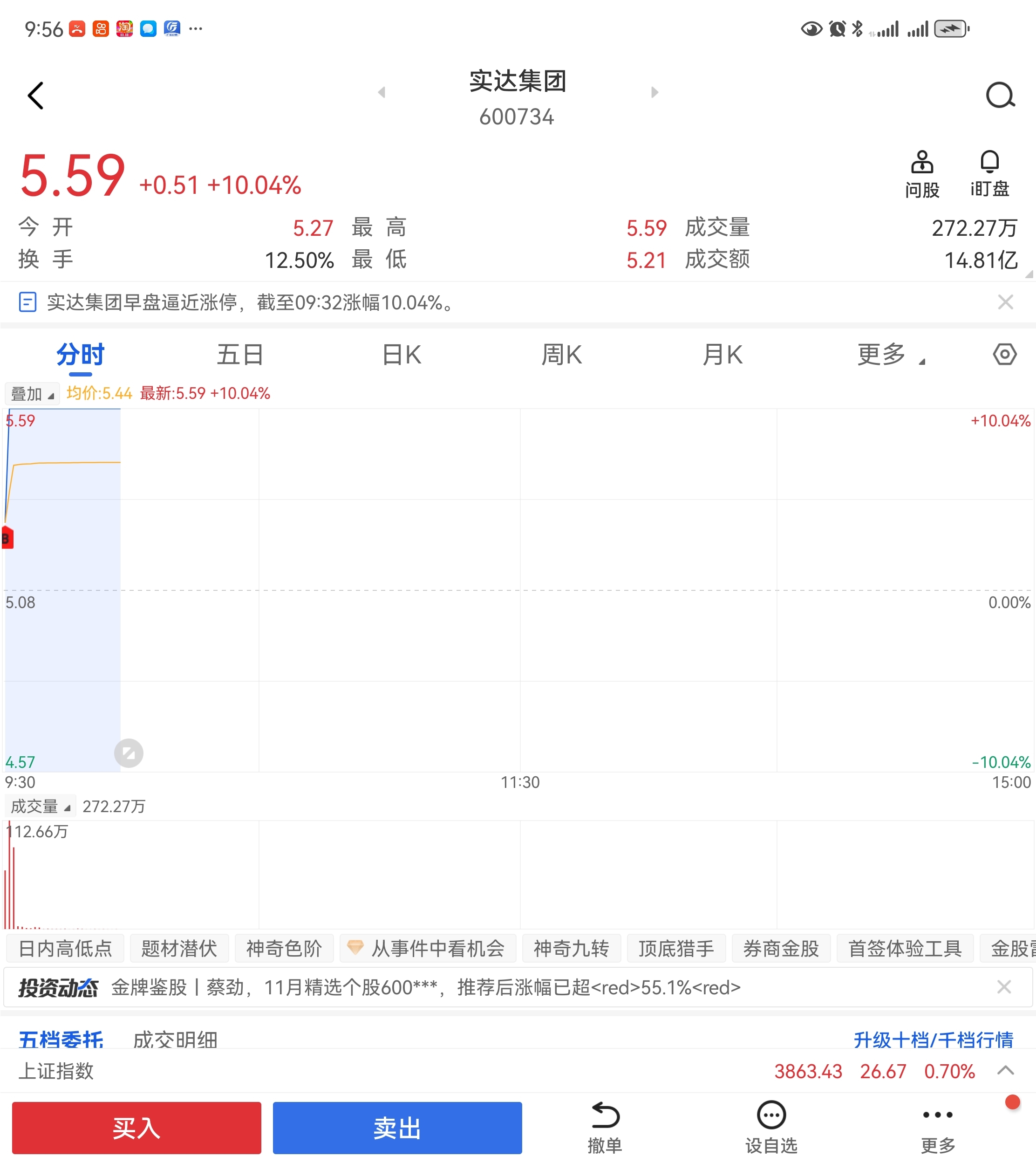Open the 成交量 indicator dropdown
The height and width of the screenshot is (1163, 1036).
[40, 806]
